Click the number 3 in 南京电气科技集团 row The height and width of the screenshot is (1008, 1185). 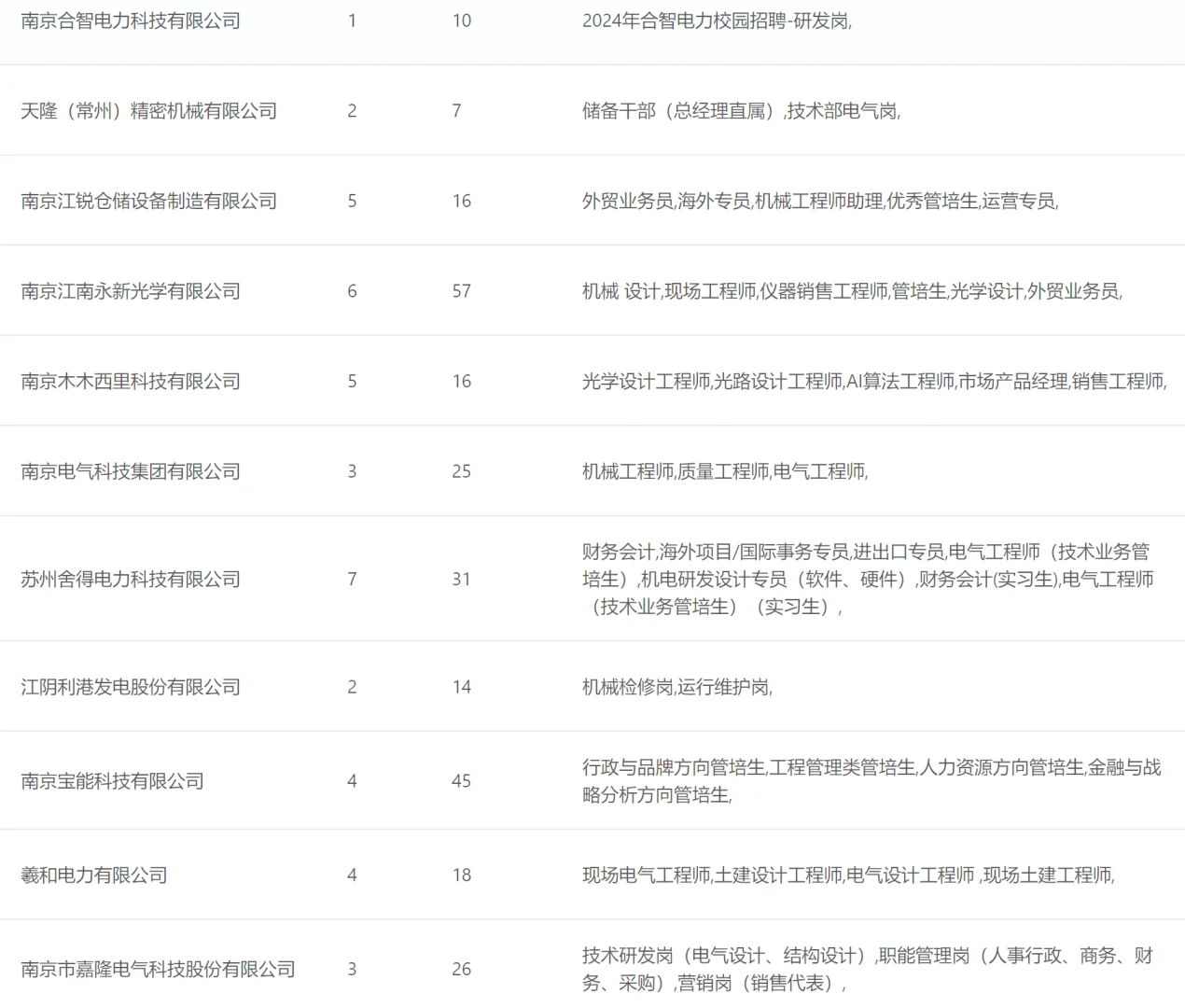coord(352,471)
